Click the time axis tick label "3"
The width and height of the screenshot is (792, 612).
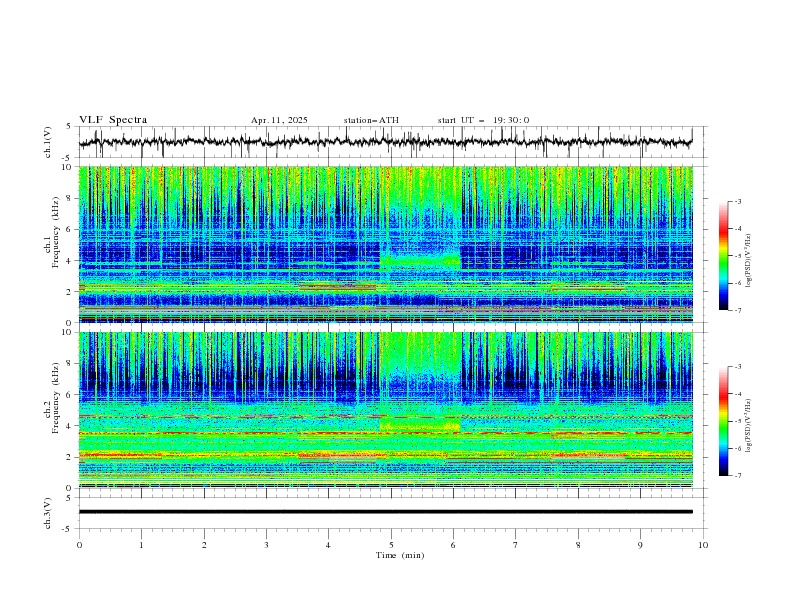[x=266, y=545]
